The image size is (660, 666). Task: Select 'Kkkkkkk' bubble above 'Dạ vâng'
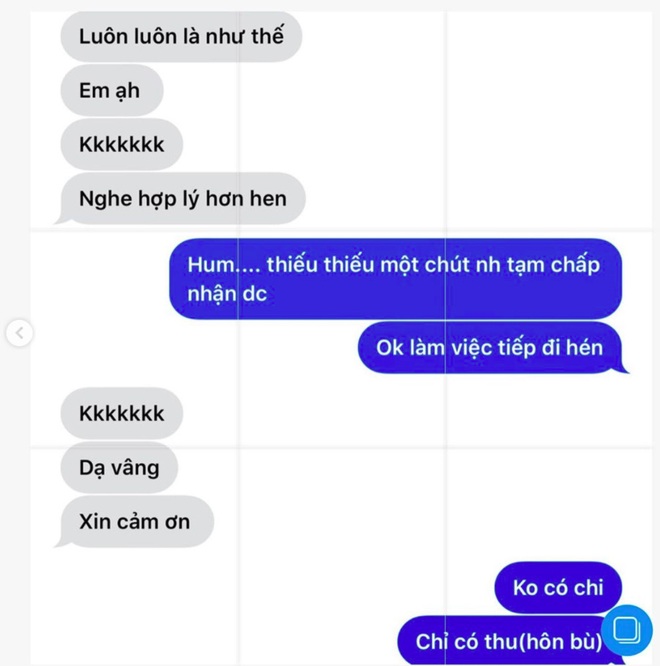coord(122,413)
